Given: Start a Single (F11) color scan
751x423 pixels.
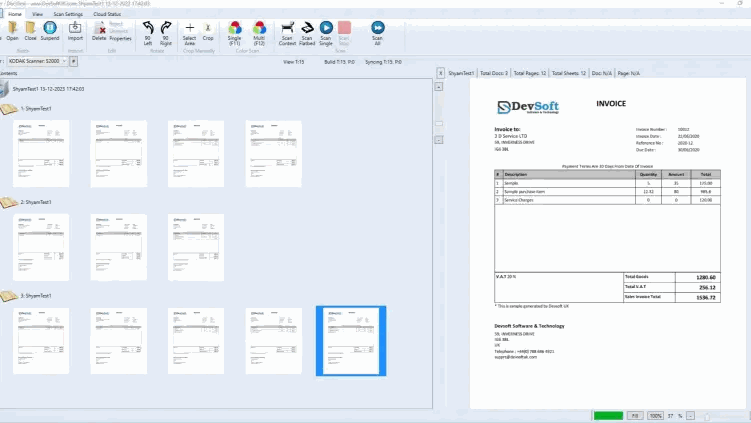Looking at the screenshot, I should 235,33.
